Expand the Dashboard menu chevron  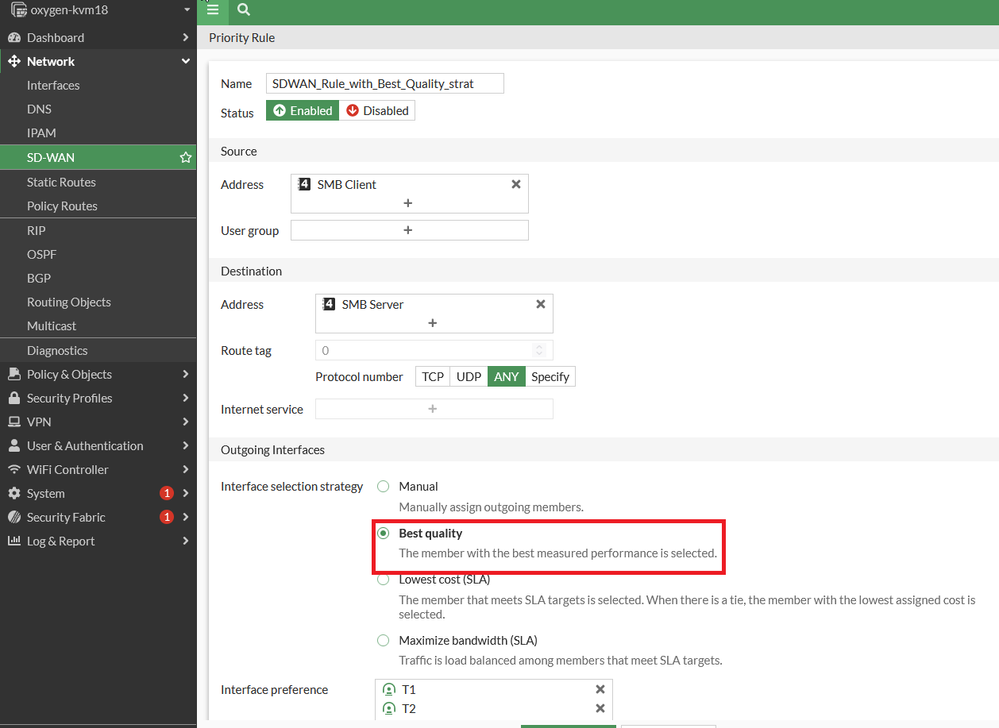pyautogui.click(x=185, y=38)
